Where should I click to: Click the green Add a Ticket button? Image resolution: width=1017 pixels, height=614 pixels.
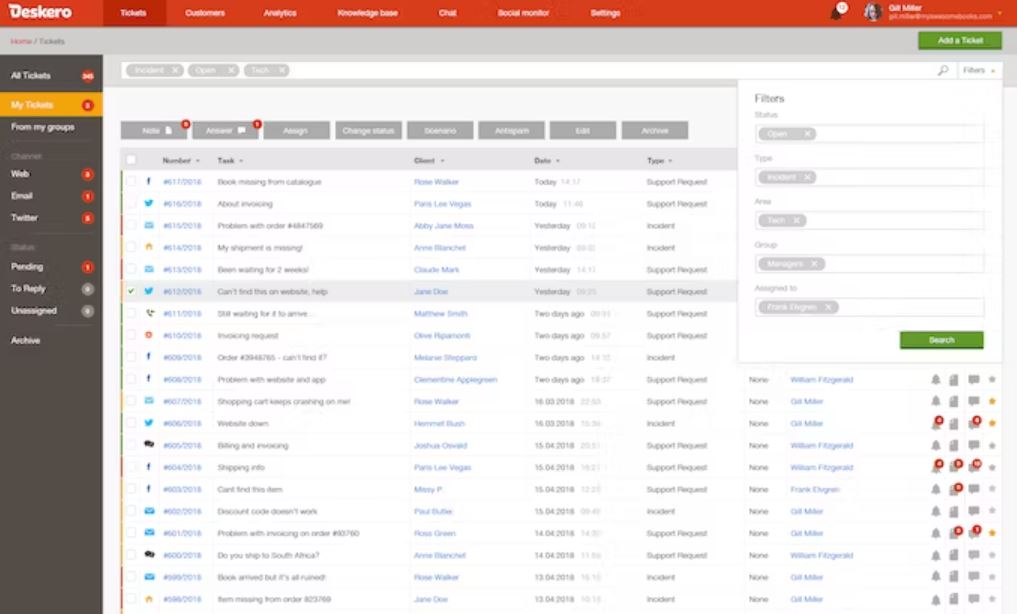point(960,40)
